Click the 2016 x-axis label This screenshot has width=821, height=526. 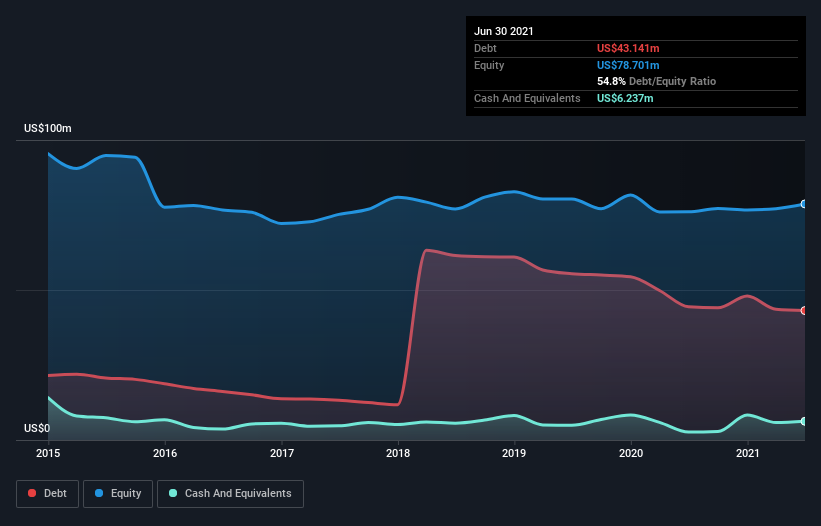point(165,453)
